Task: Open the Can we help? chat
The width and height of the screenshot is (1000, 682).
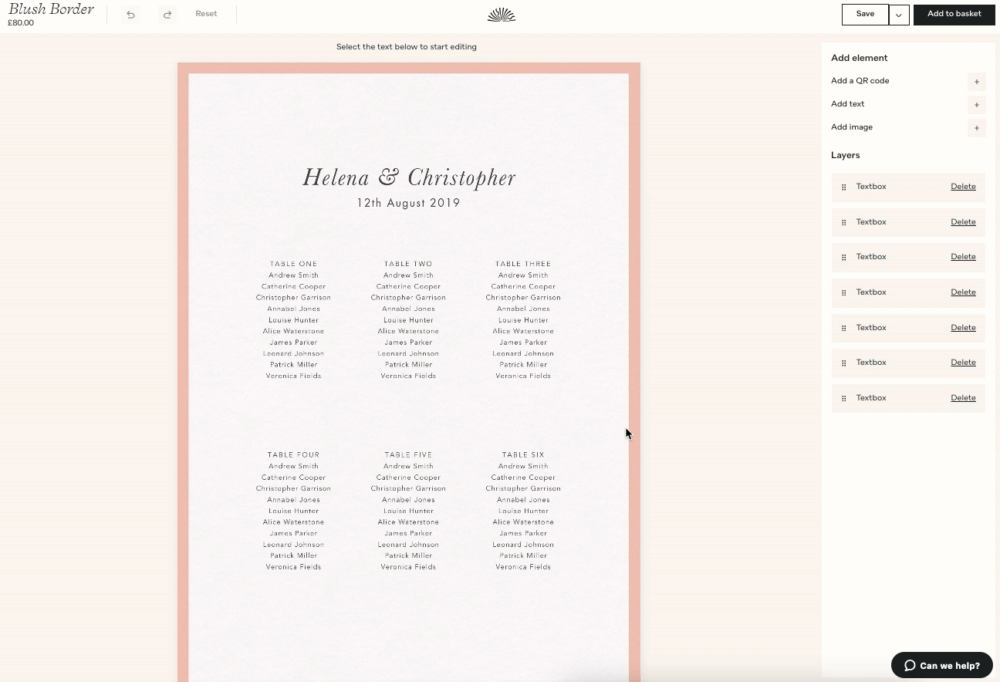Action: (941, 665)
